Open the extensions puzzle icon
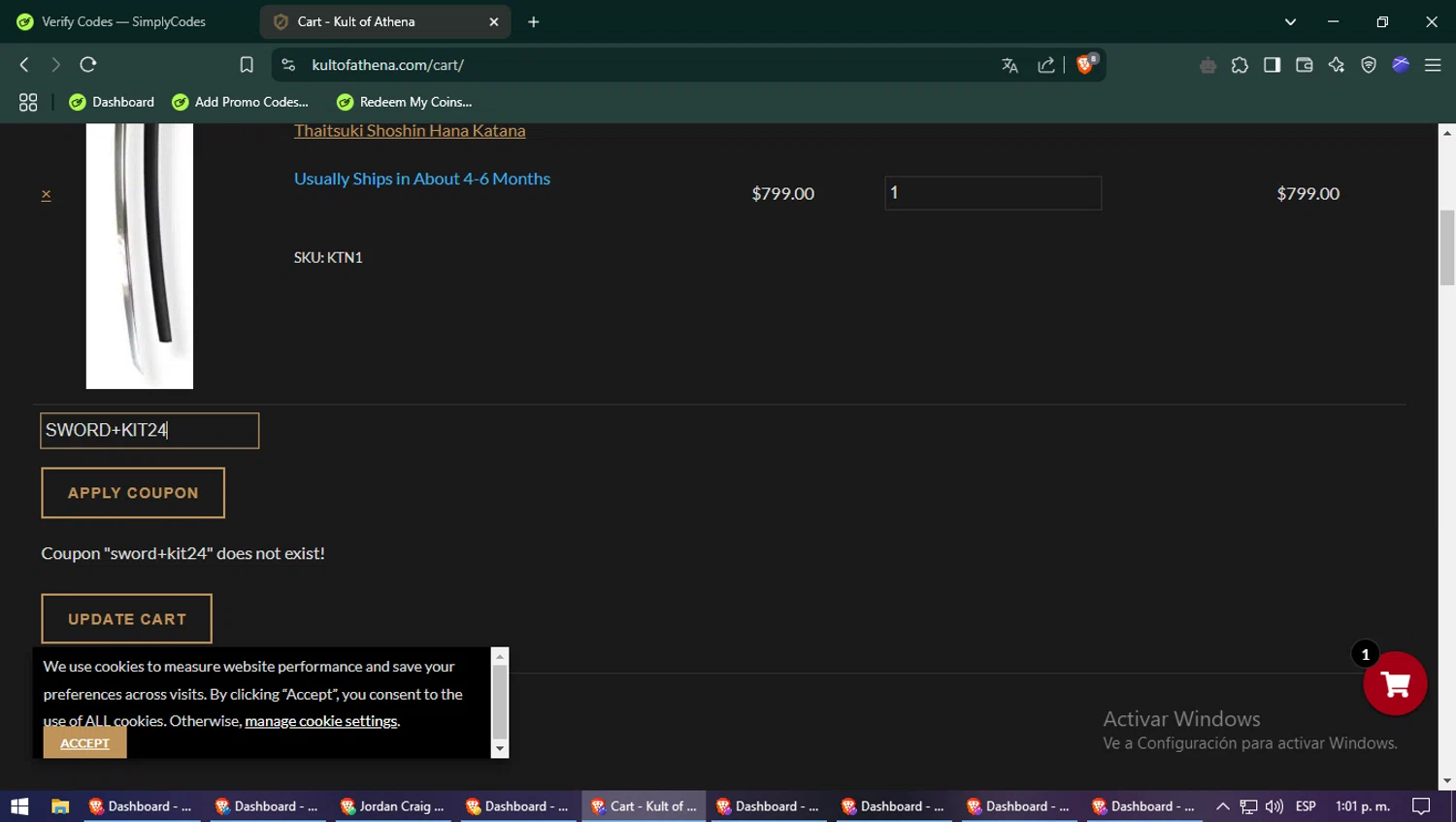Screen dimensions: 1456x822 click(1240, 65)
